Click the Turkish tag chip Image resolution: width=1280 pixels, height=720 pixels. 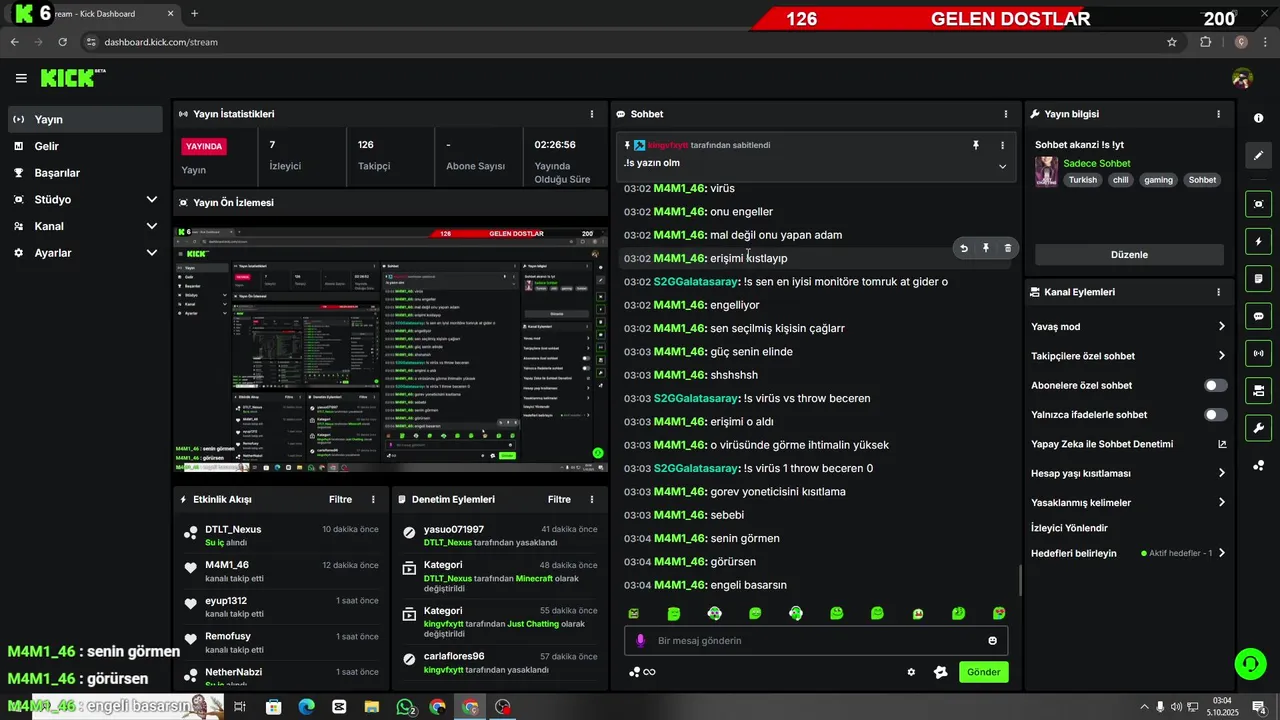(x=1082, y=180)
